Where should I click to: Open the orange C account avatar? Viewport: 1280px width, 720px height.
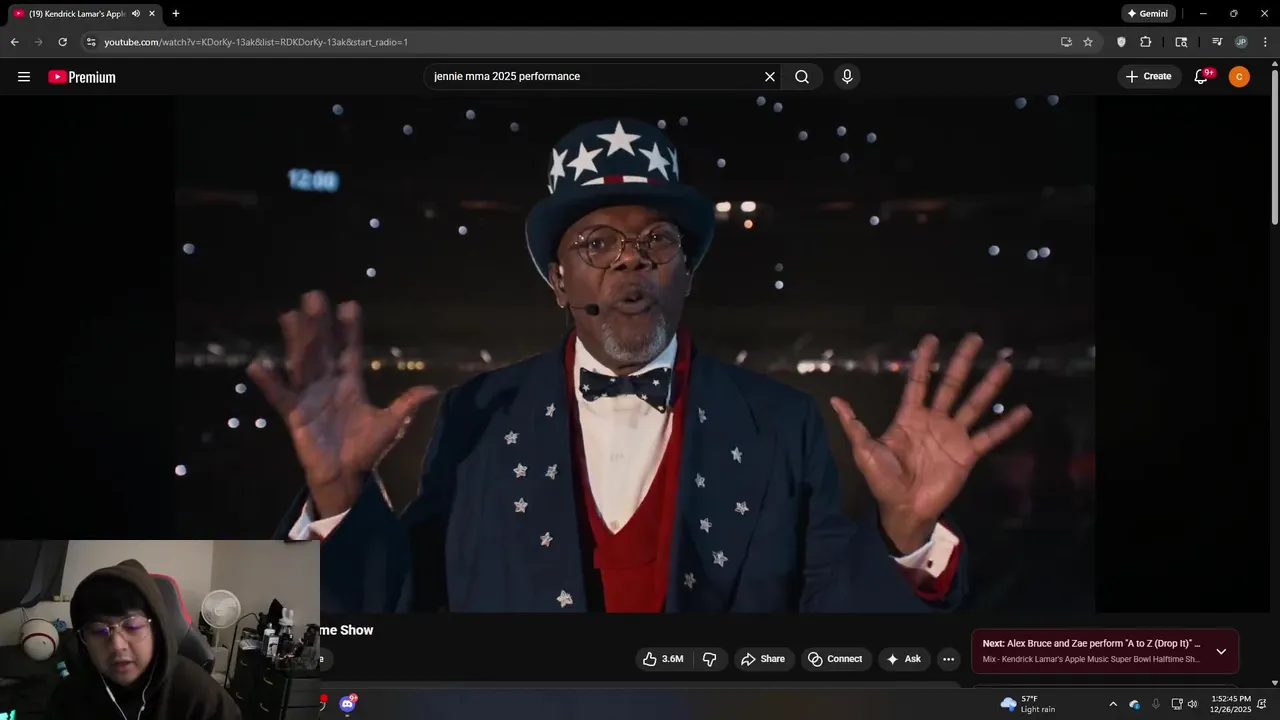click(x=1239, y=77)
